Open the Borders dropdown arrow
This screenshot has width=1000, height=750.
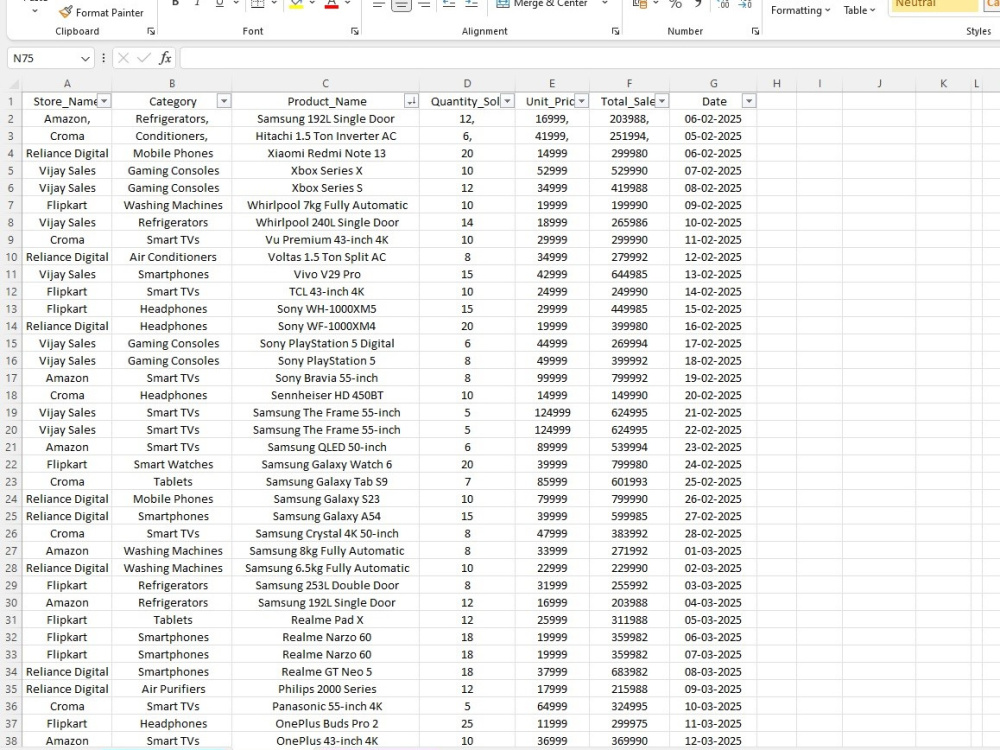coord(274,3)
